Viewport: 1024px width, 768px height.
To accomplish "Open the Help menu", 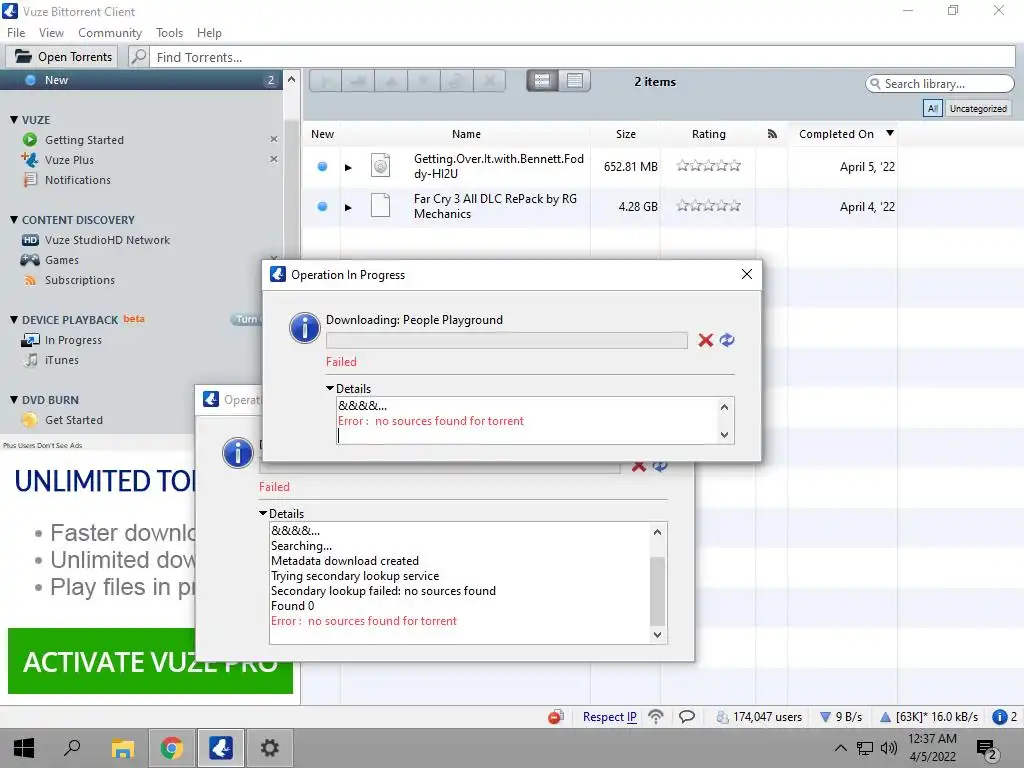I will point(209,33).
